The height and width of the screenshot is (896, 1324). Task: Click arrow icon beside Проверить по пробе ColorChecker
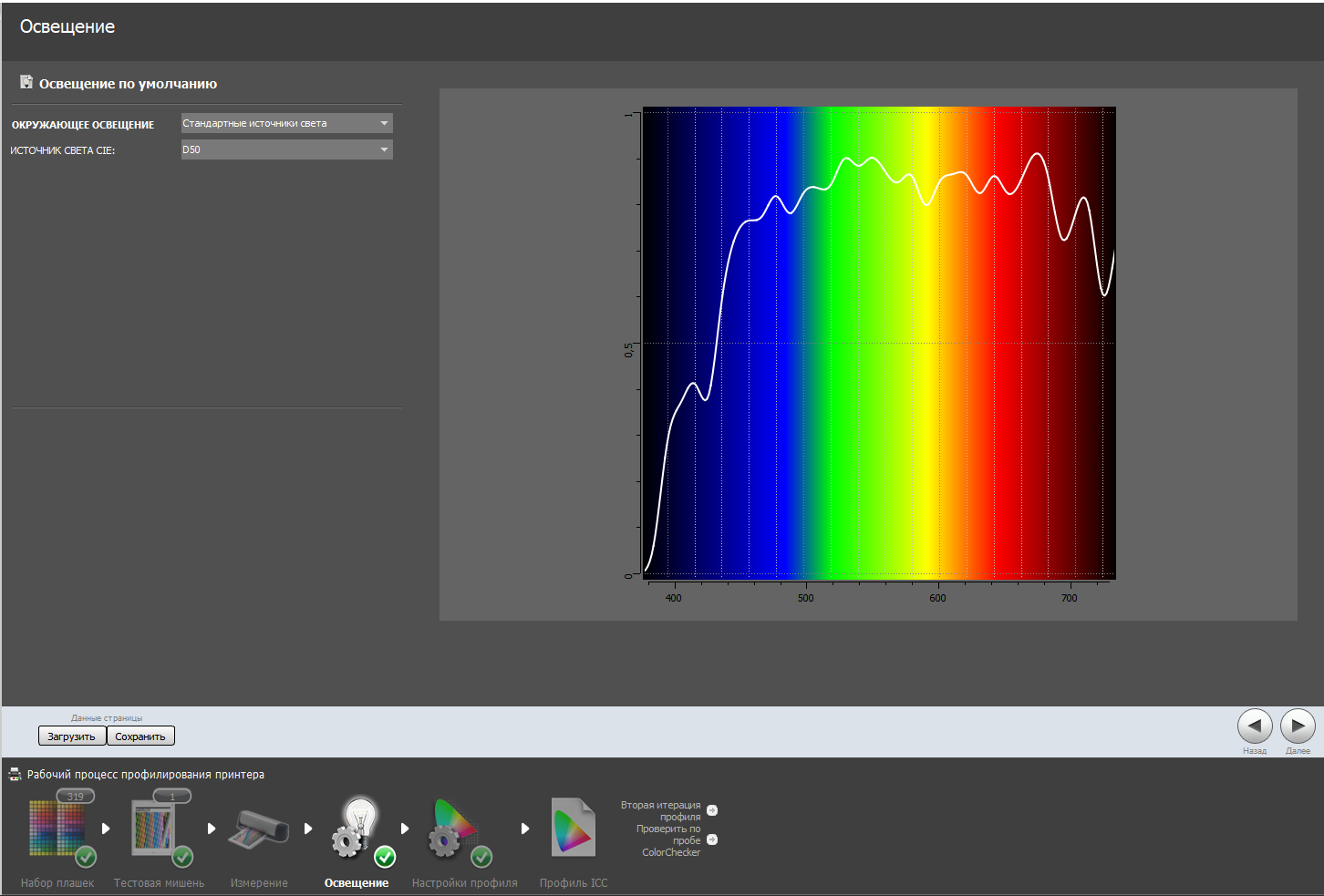pos(712,839)
